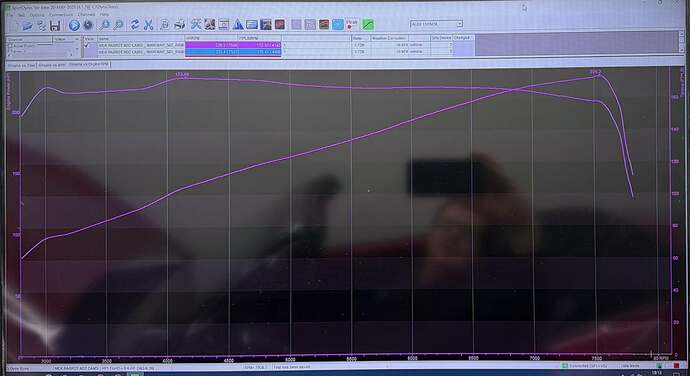Open the Help menu
The image size is (690, 376).
(x=104, y=15)
